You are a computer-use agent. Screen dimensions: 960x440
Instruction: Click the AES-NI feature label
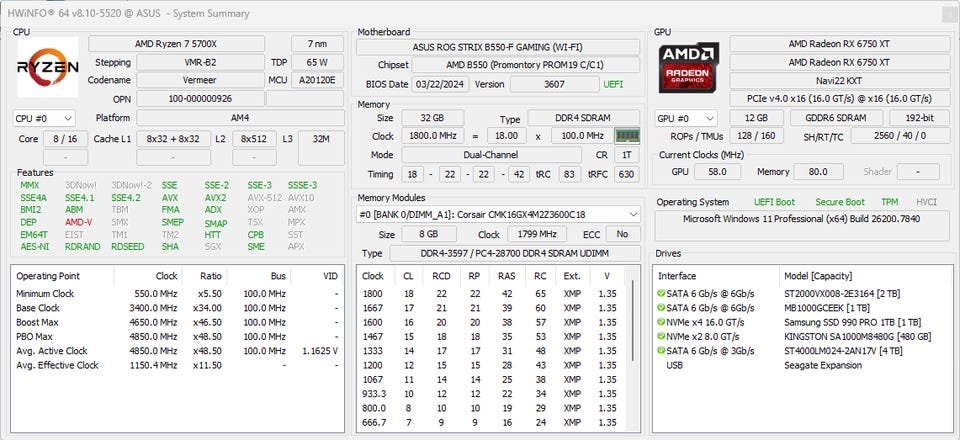pyautogui.click(x=35, y=247)
